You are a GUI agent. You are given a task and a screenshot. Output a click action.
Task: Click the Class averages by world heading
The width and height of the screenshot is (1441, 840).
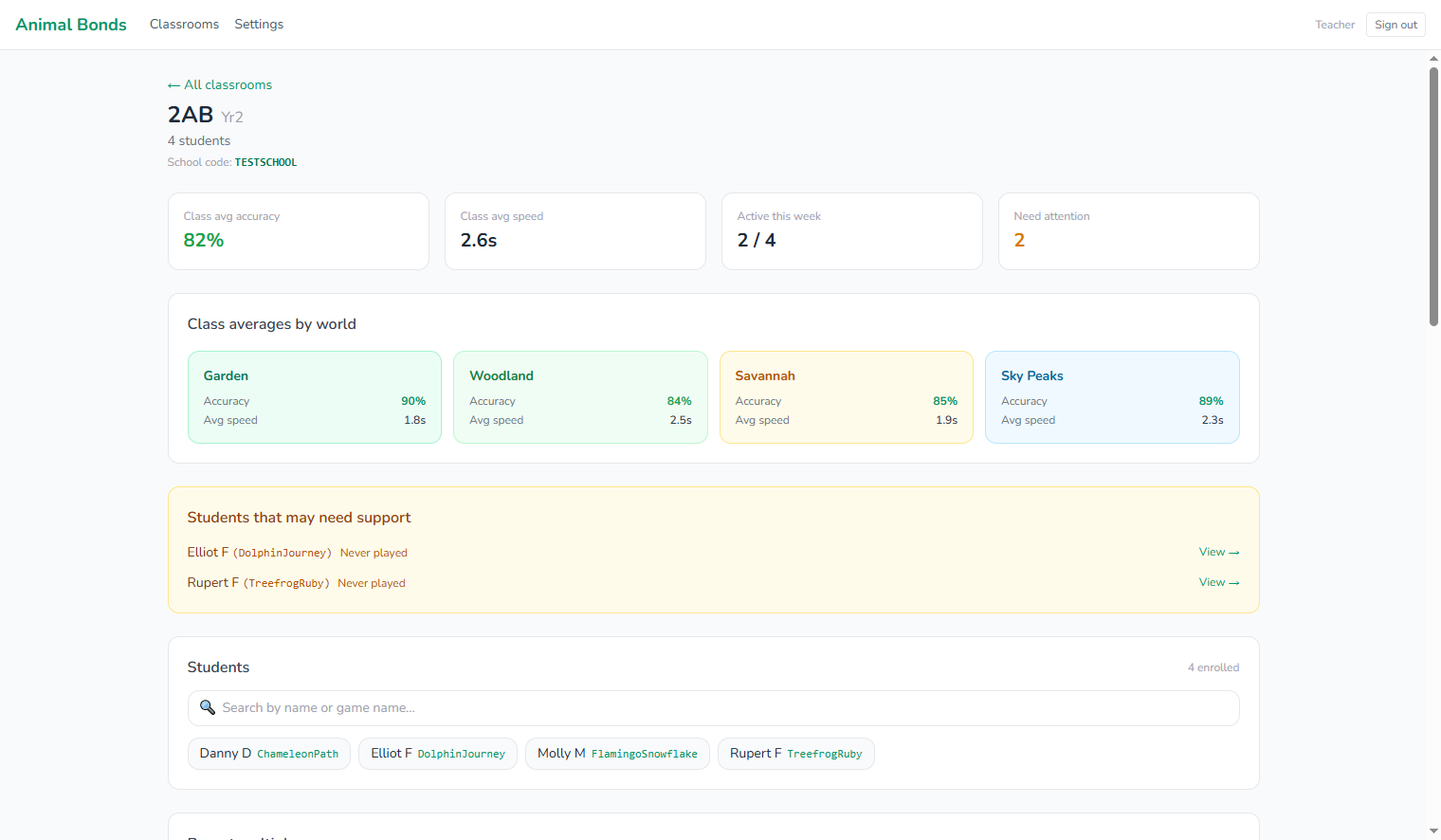click(272, 324)
